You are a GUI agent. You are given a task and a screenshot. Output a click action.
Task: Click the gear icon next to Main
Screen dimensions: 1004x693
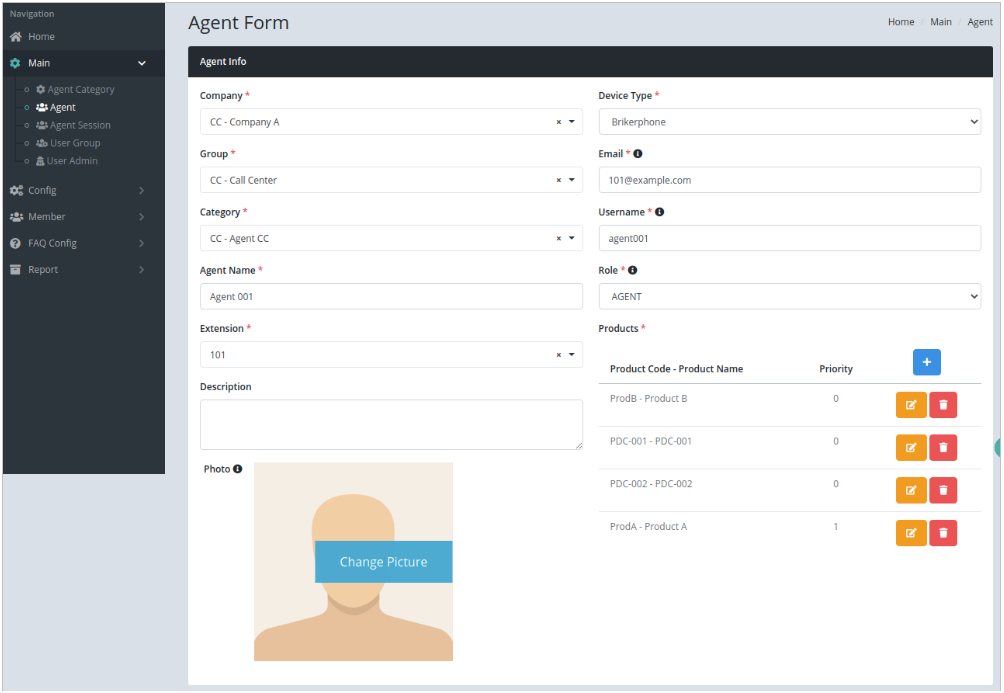pos(14,62)
